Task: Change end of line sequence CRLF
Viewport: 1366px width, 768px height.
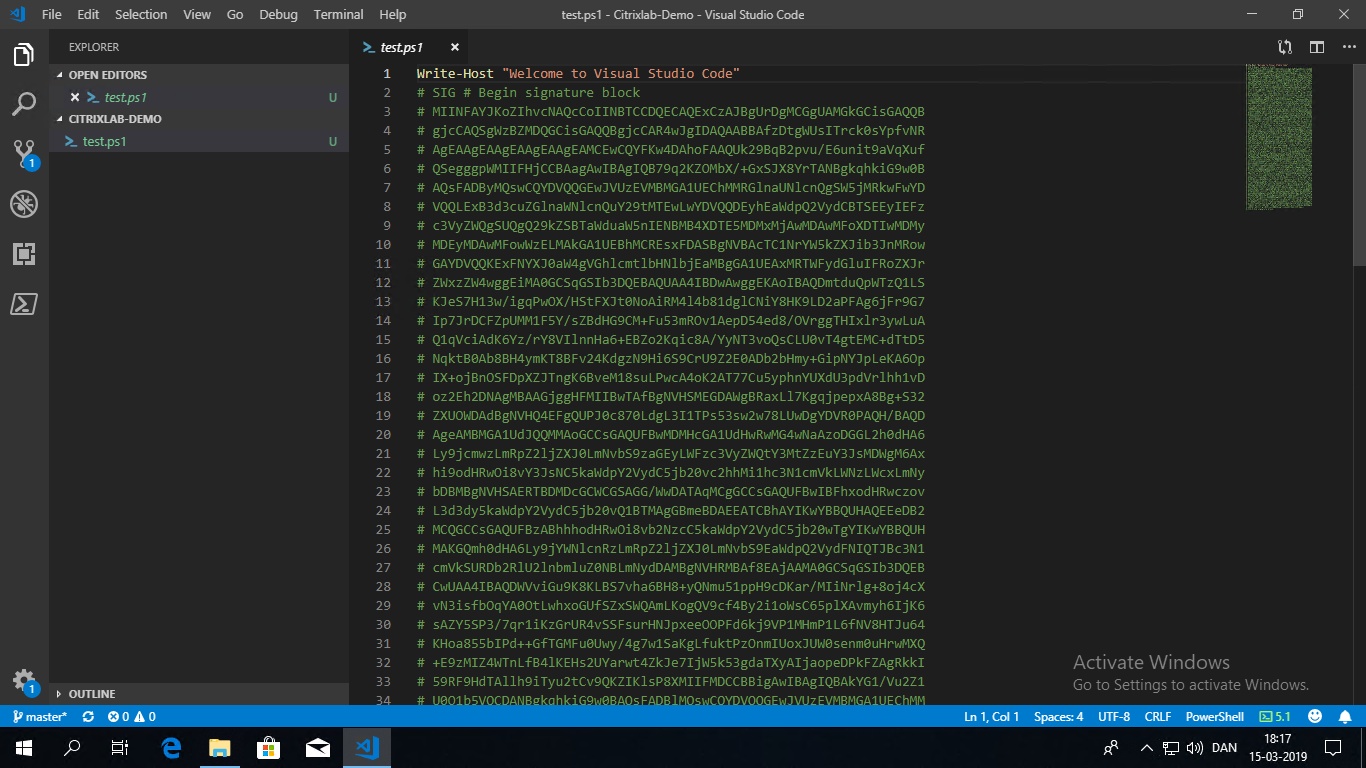Action: tap(1157, 716)
